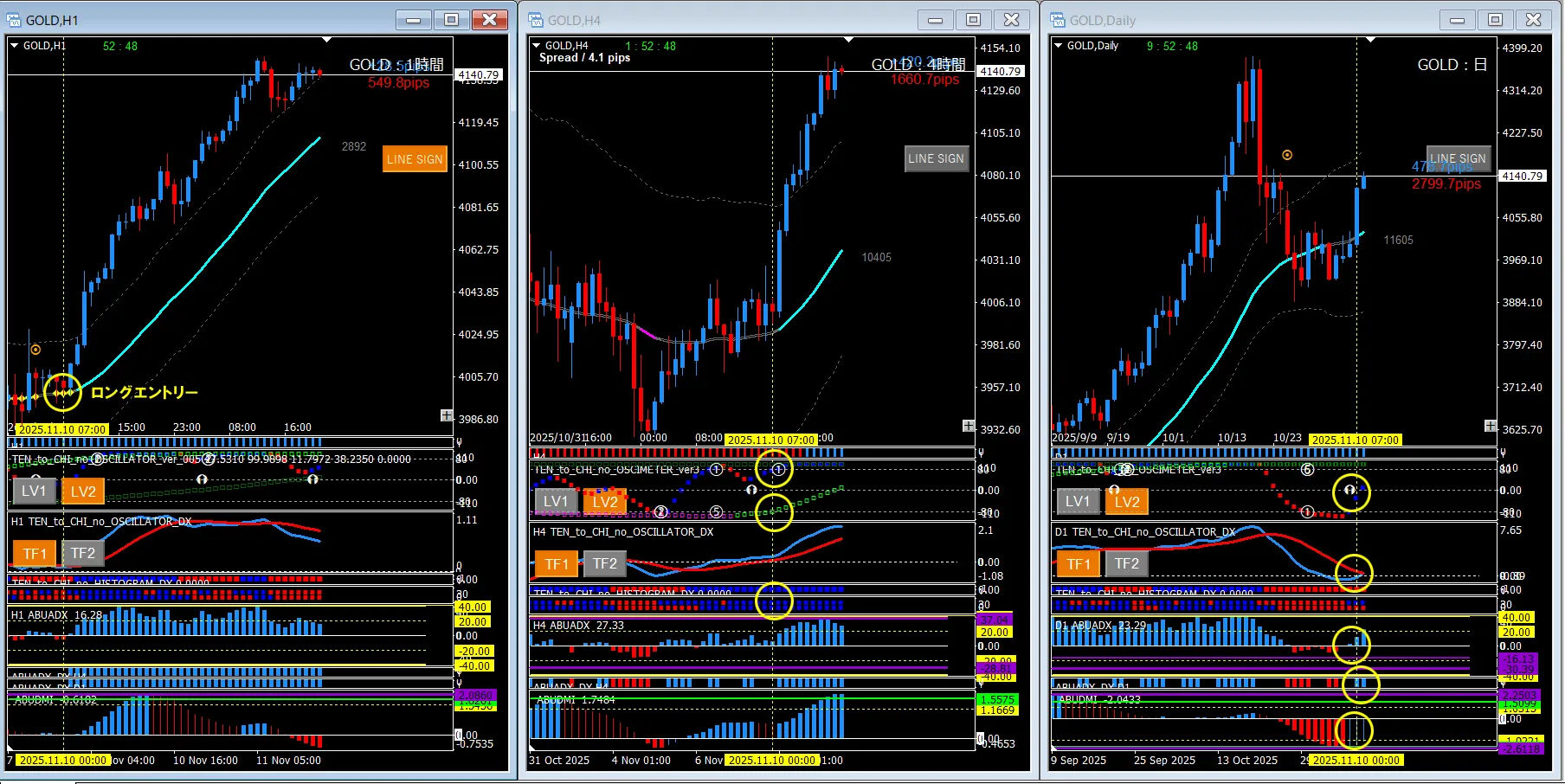Select the yellow ロングエントリー label on H1

(x=145, y=393)
